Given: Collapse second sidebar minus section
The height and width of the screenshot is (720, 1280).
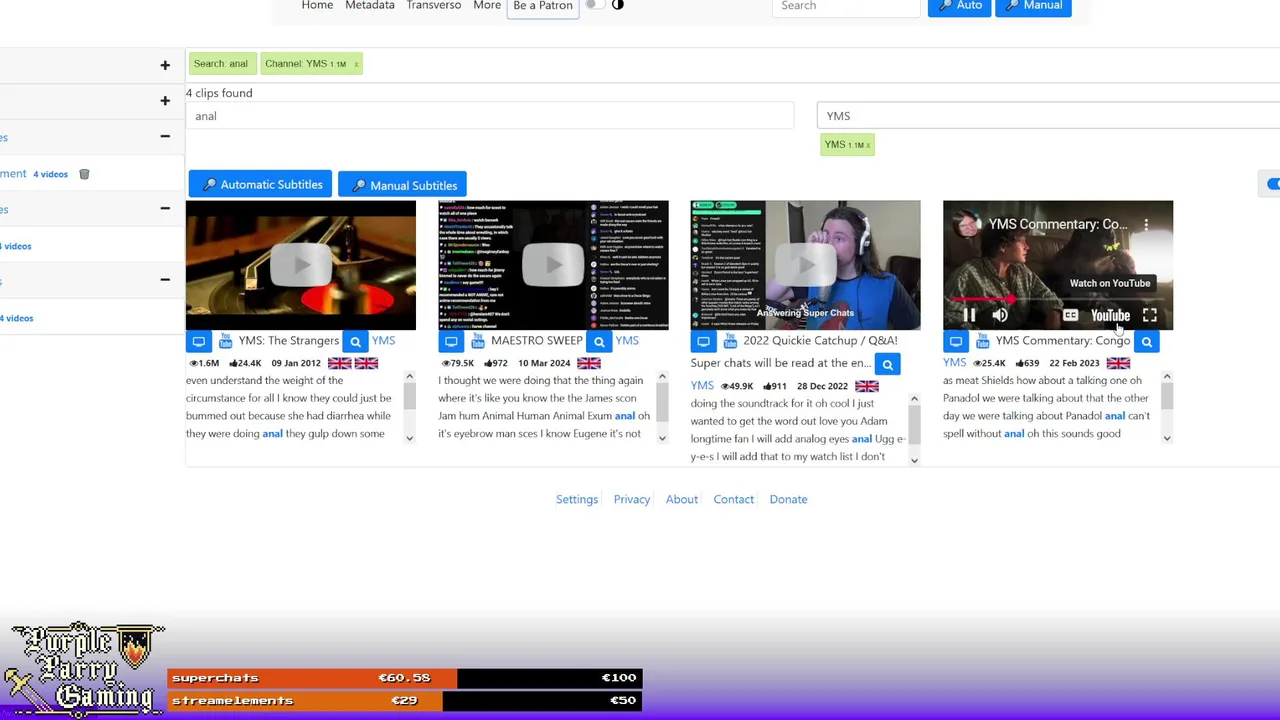Looking at the screenshot, I should (x=165, y=208).
